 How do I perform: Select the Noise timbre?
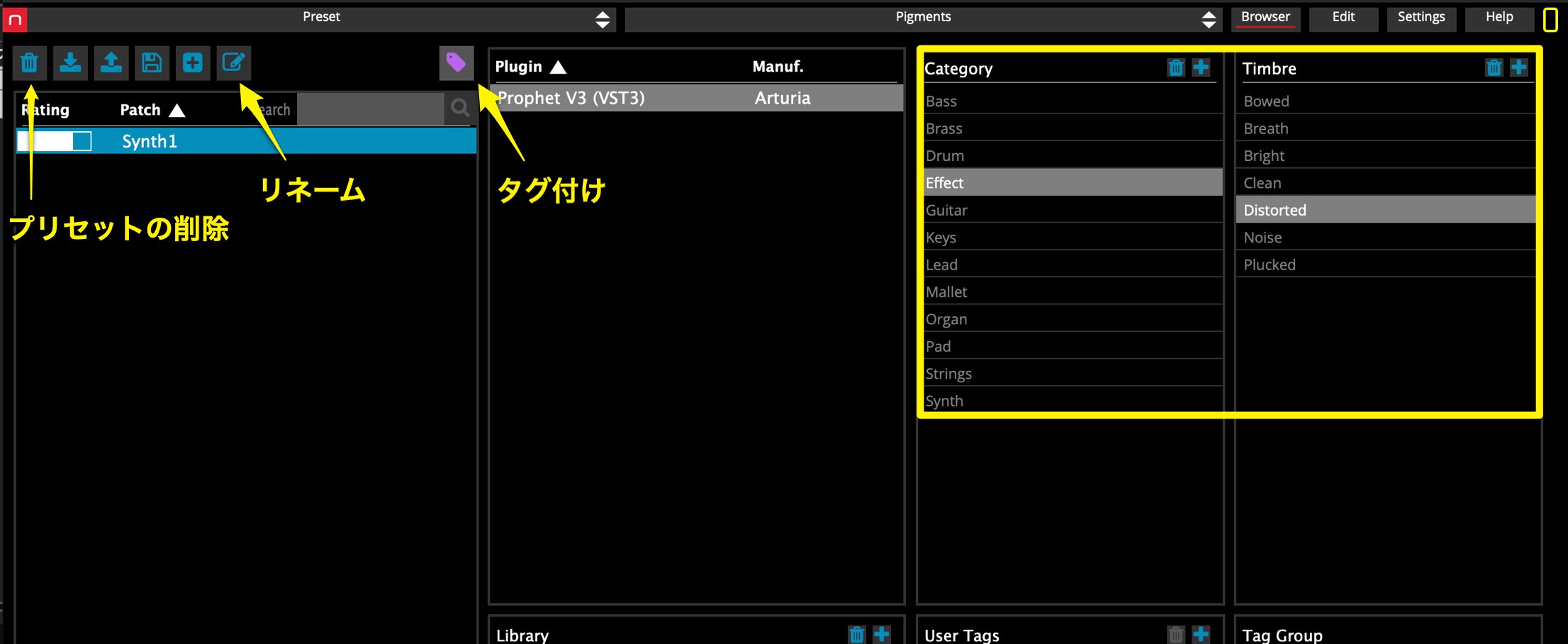coord(1386,237)
